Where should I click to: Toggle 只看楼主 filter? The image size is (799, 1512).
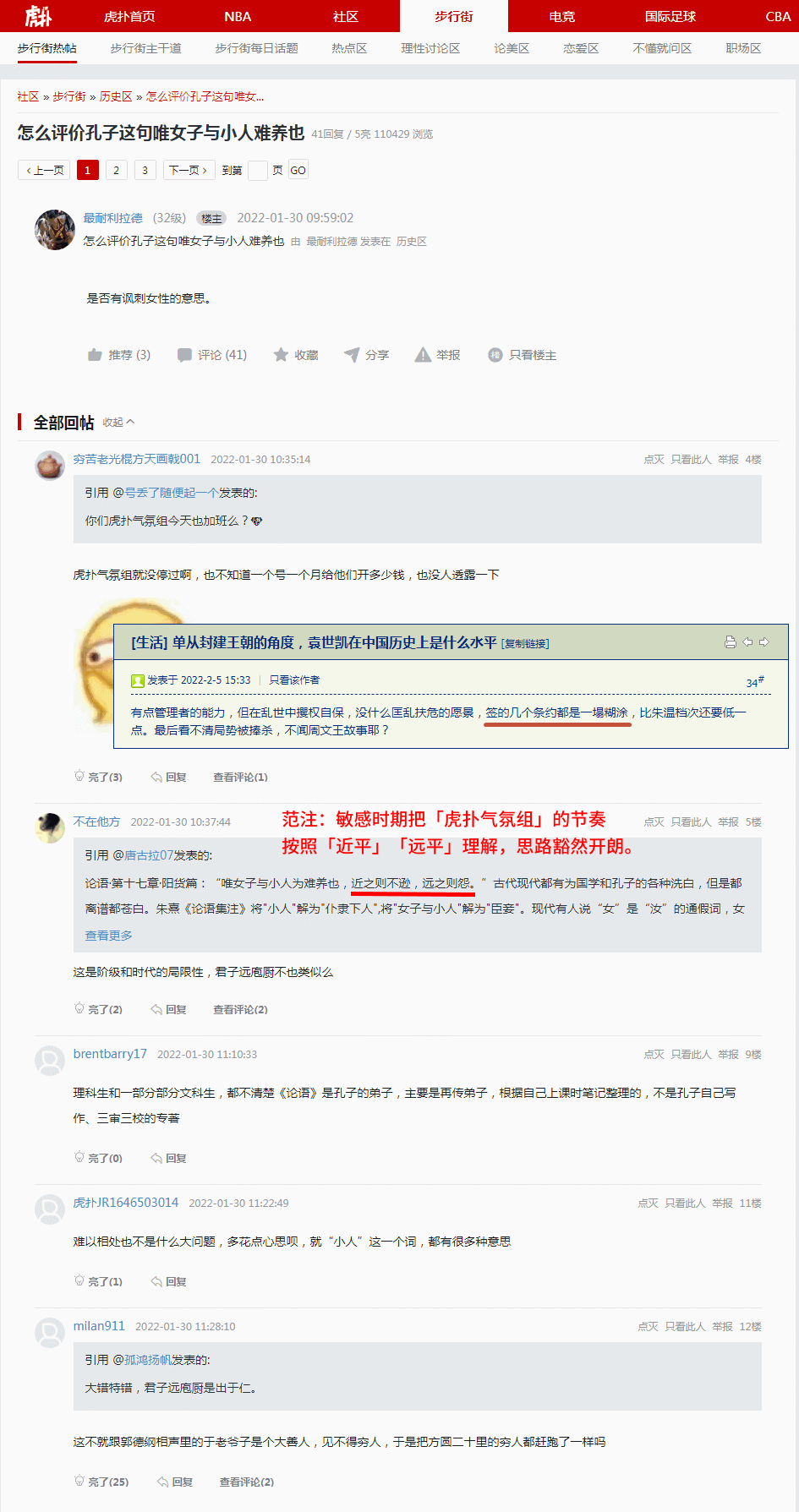coord(523,355)
